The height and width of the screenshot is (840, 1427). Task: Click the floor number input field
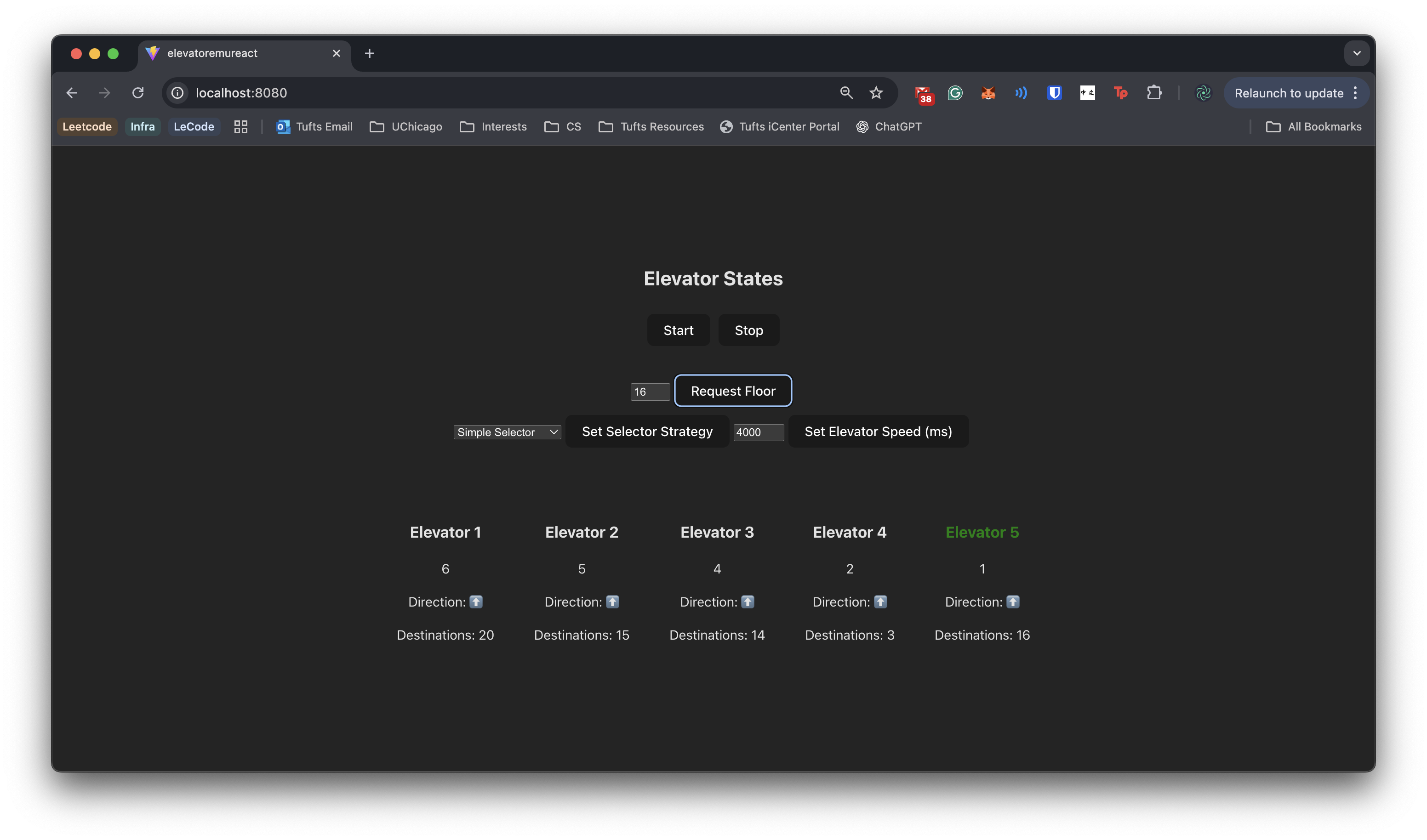coord(650,392)
